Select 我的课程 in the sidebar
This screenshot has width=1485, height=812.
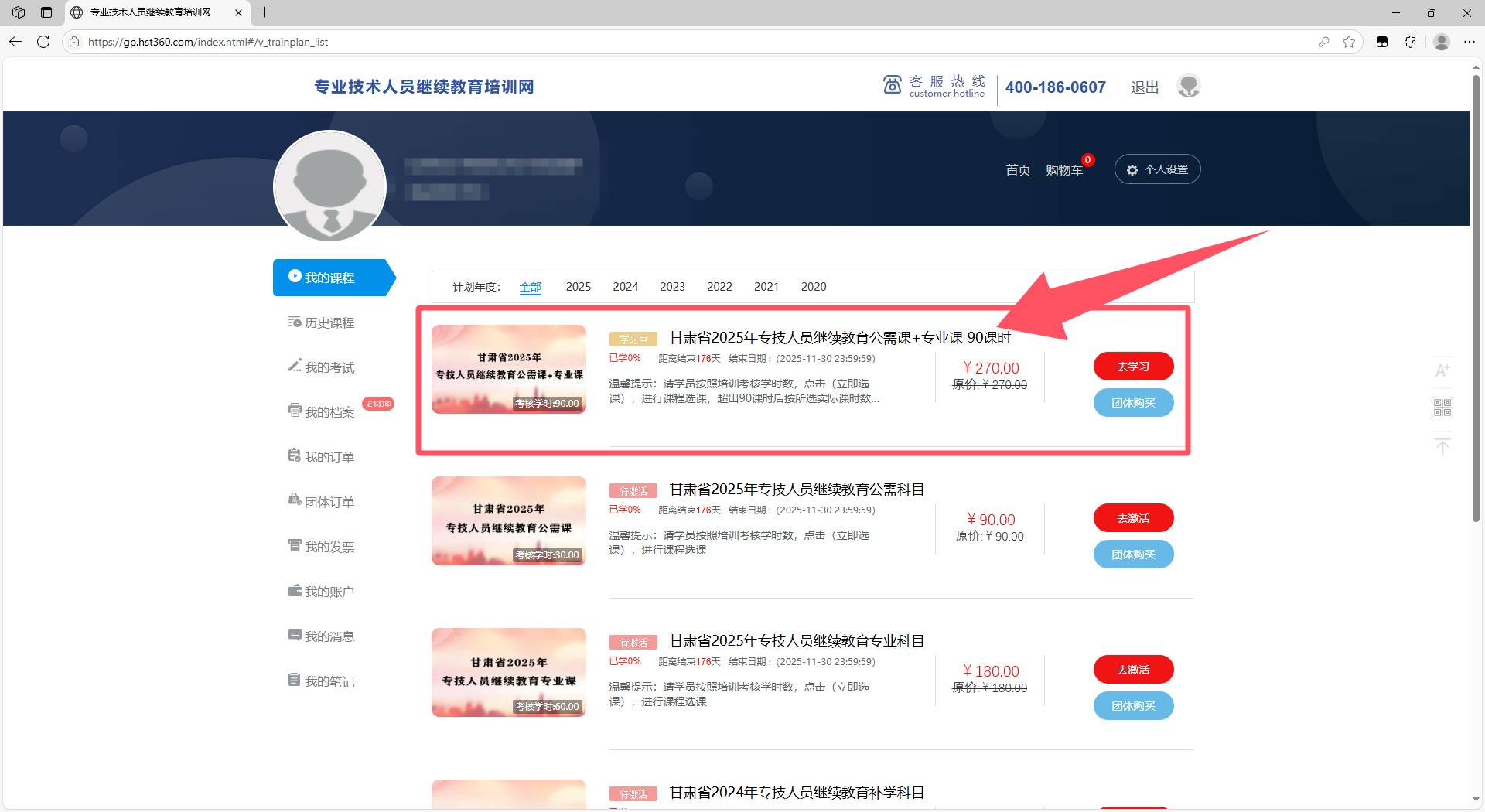(334, 278)
